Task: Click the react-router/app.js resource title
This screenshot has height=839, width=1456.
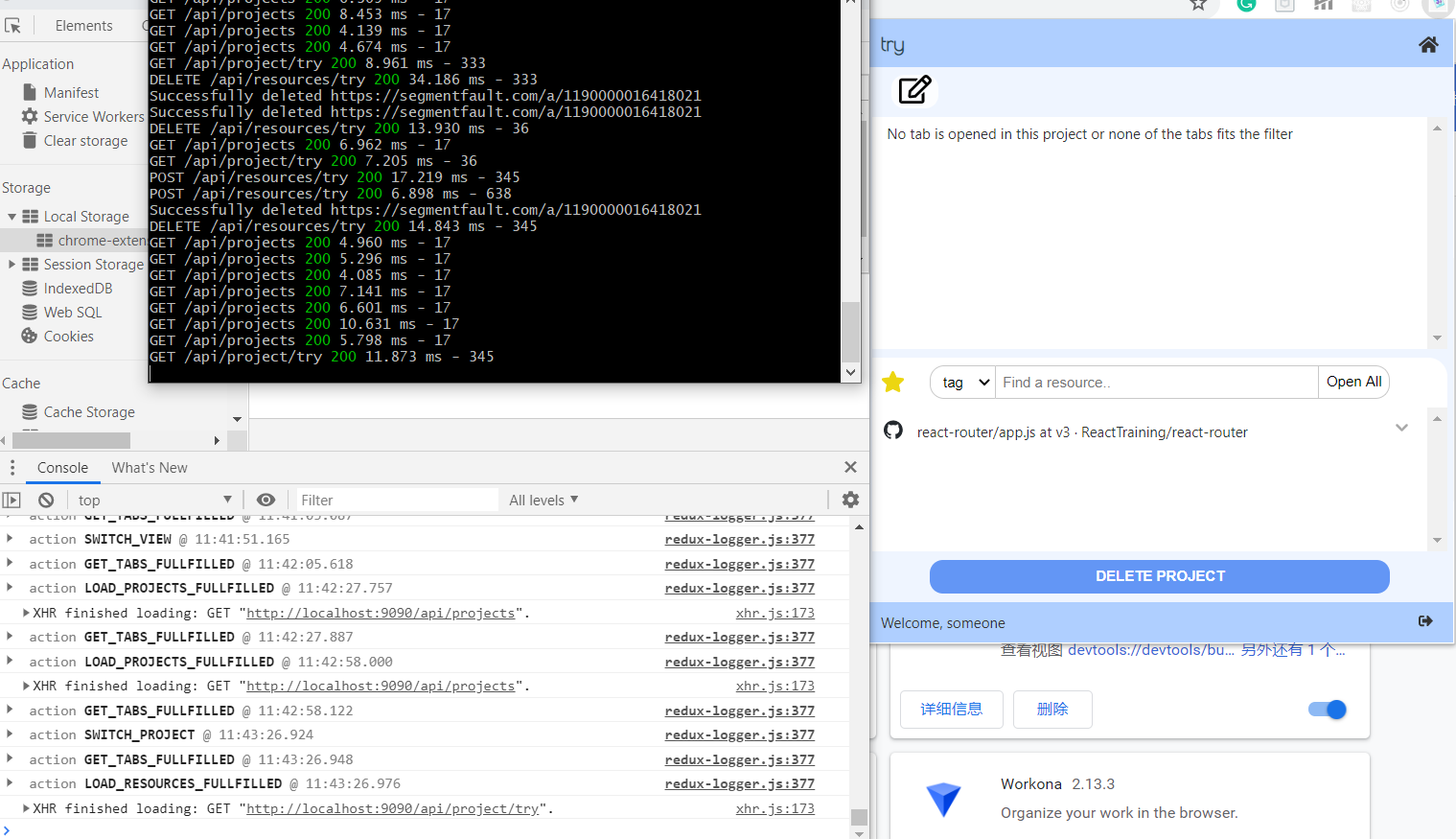Action: [1082, 432]
